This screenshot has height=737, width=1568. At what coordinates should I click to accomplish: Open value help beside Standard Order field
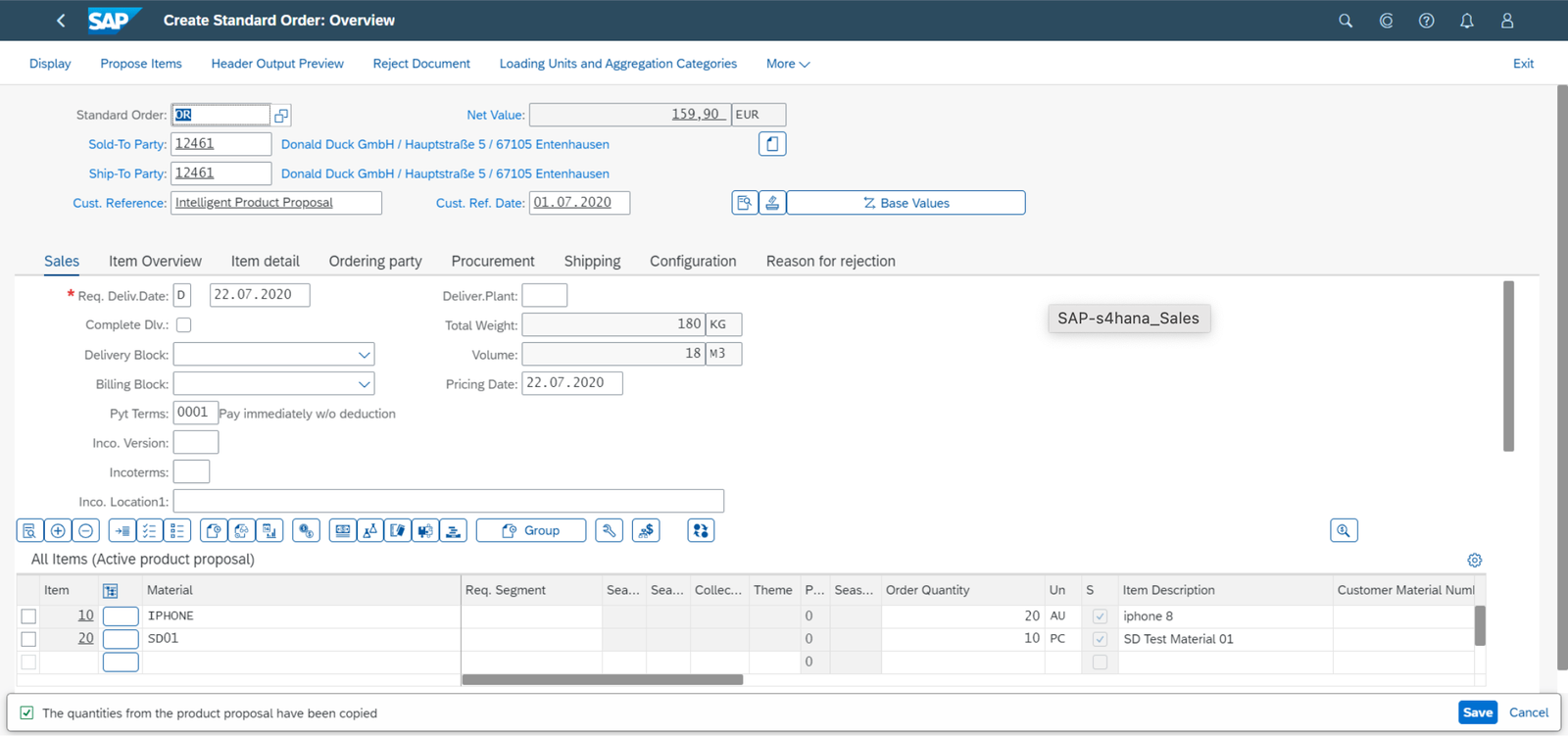point(281,116)
